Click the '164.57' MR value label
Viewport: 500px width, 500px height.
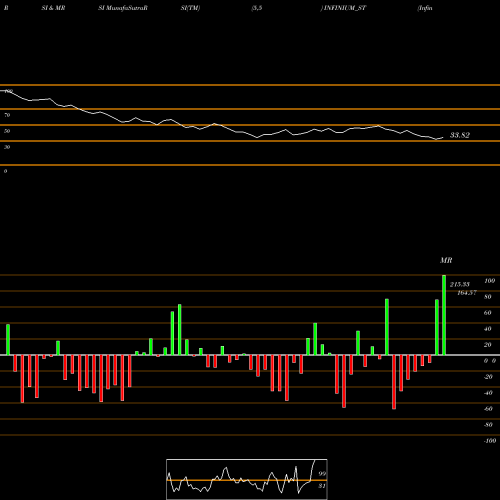(467, 293)
